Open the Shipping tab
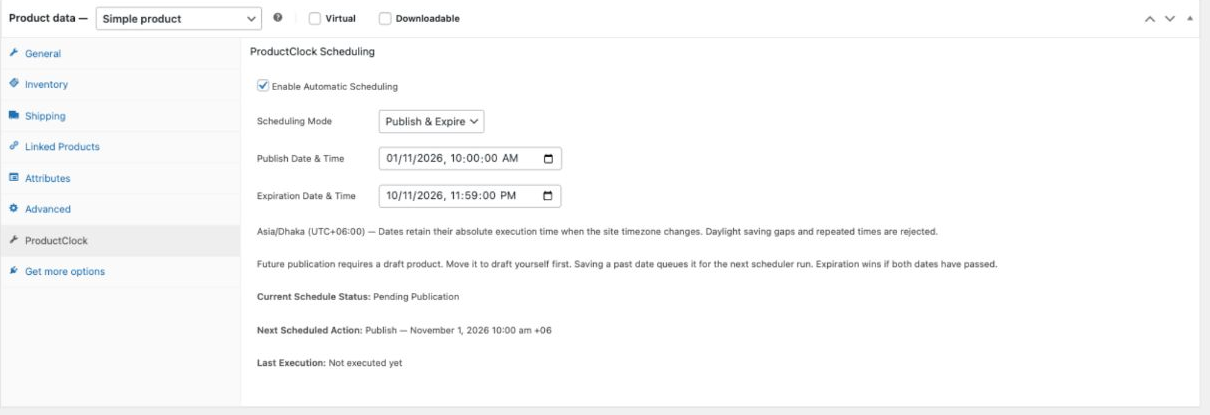Screen dimensions: 1210x415 (x=120, y=115)
